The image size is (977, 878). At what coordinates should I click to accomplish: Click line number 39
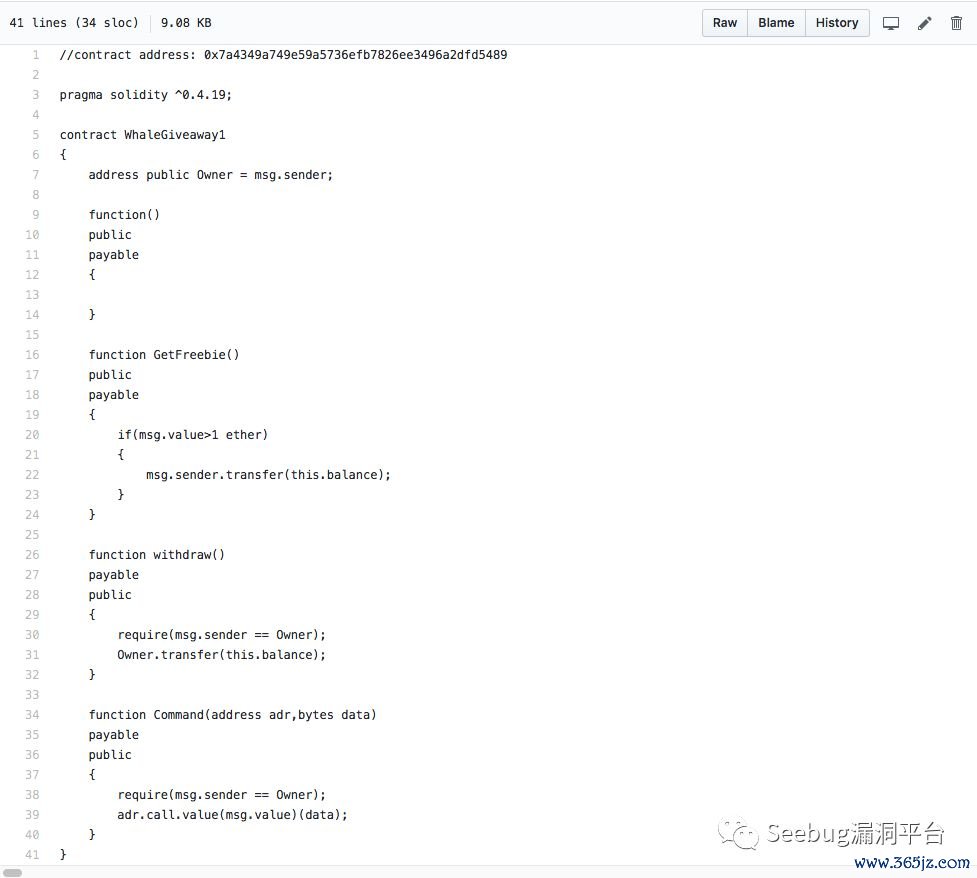click(33, 815)
